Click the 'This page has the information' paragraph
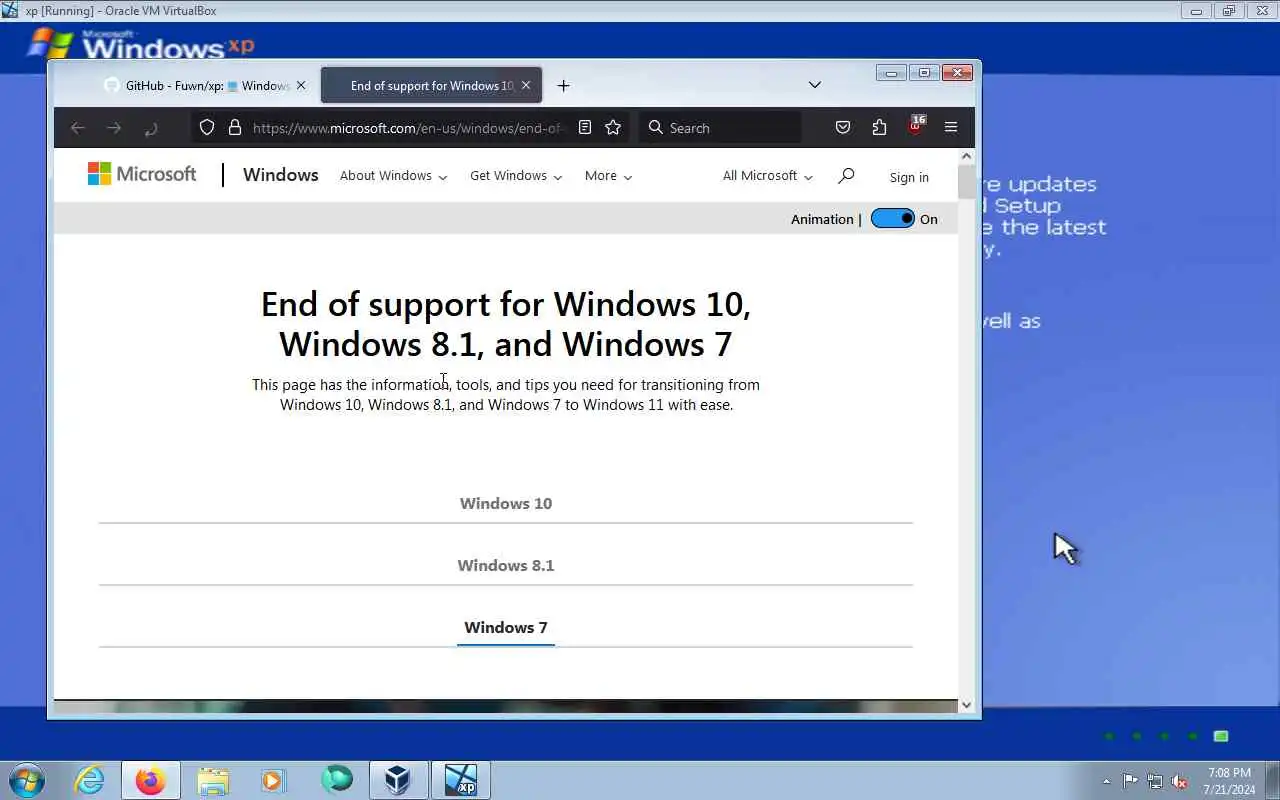Viewport: 1280px width, 800px height. click(506, 394)
